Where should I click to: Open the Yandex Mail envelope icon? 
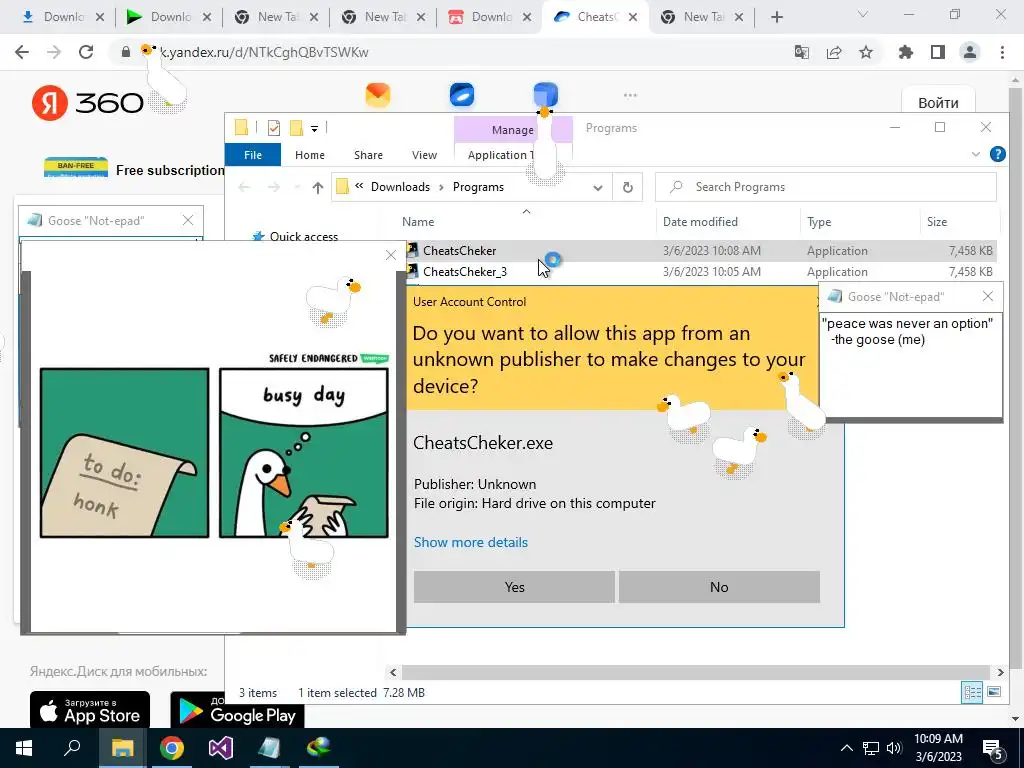(377, 95)
